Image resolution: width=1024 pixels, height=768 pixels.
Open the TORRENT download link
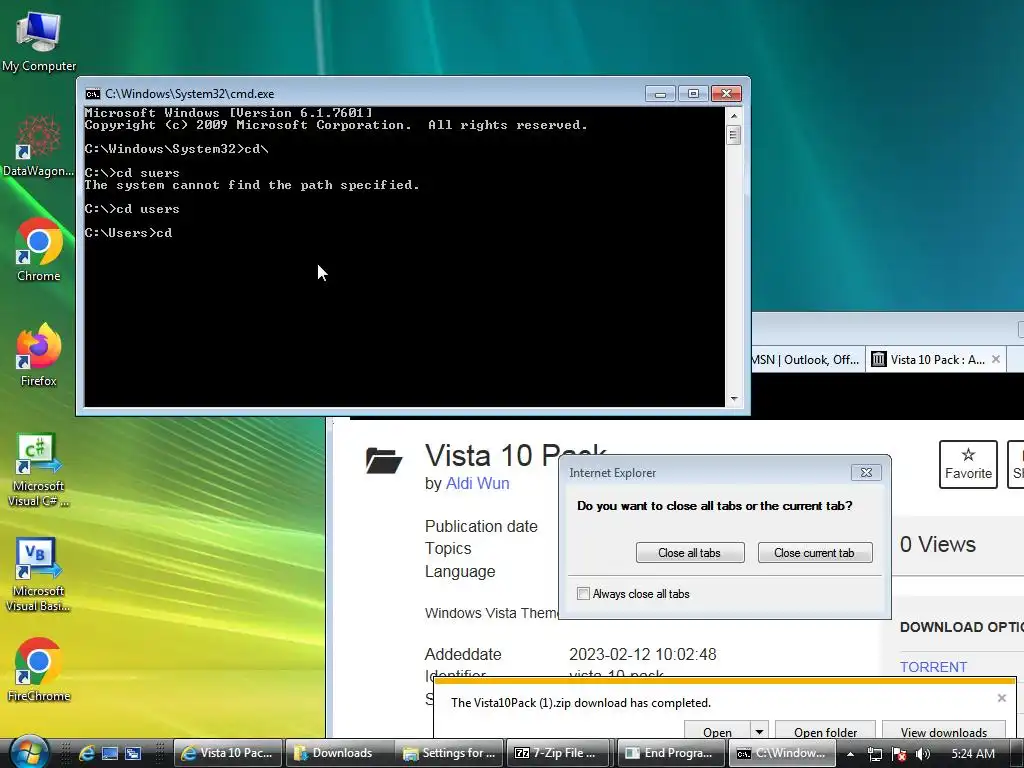tap(933, 667)
